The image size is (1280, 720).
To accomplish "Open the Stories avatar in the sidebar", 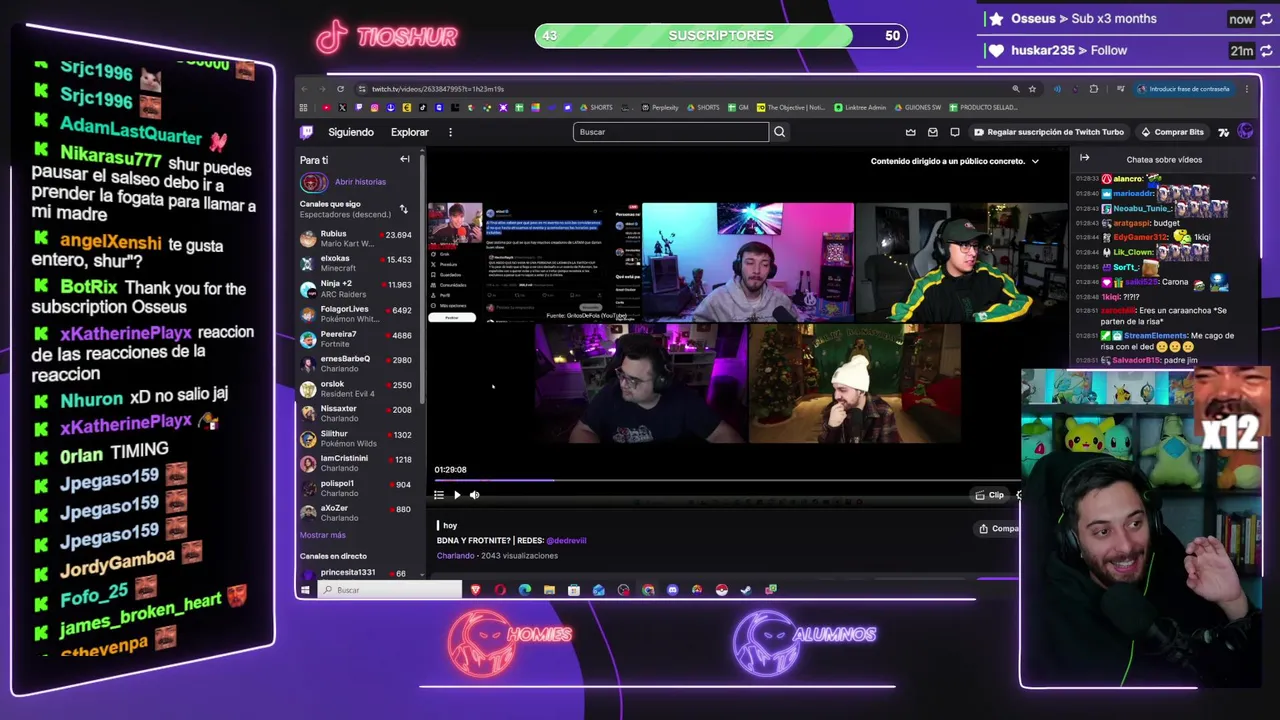I will tap(314, 182).
